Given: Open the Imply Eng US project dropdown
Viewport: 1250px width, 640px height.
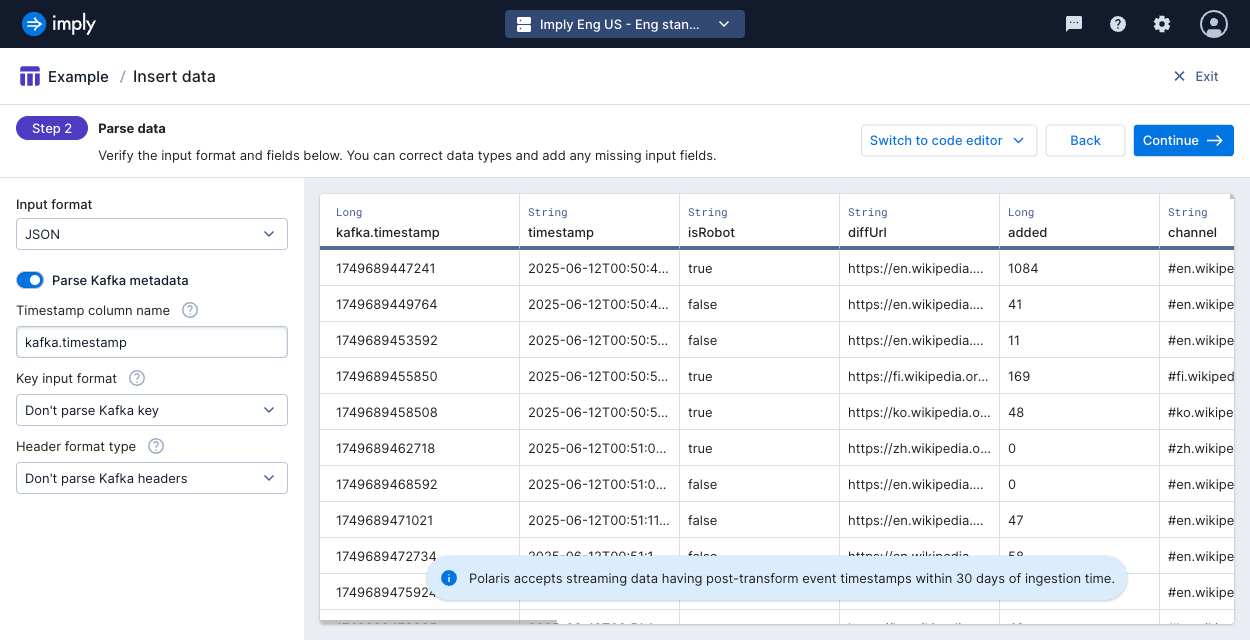Looking at the screenshot, I should (625, 24).
